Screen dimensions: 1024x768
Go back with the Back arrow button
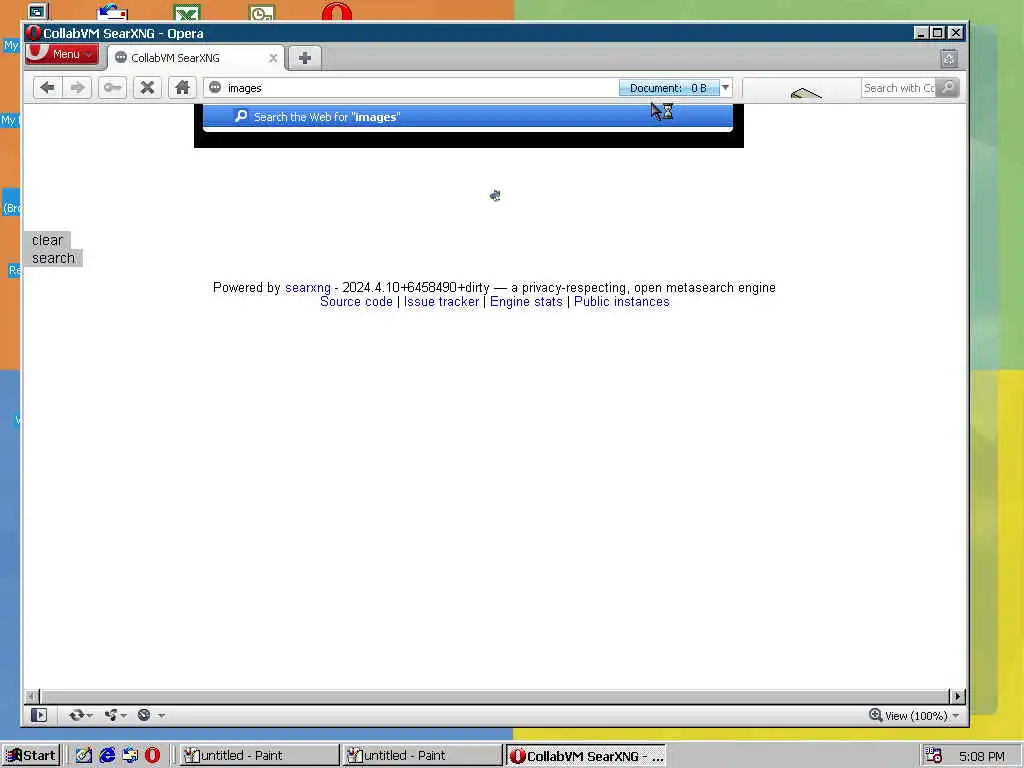pyautogui.click(x=47, y=88)
